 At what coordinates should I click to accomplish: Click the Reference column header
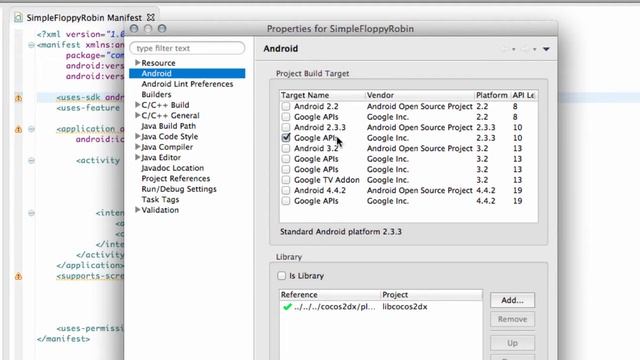click(x=330, y=295)
